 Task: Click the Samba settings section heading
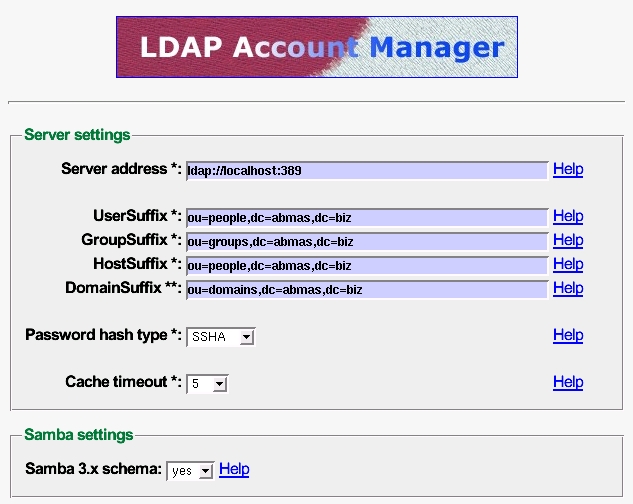pos(78,435)
